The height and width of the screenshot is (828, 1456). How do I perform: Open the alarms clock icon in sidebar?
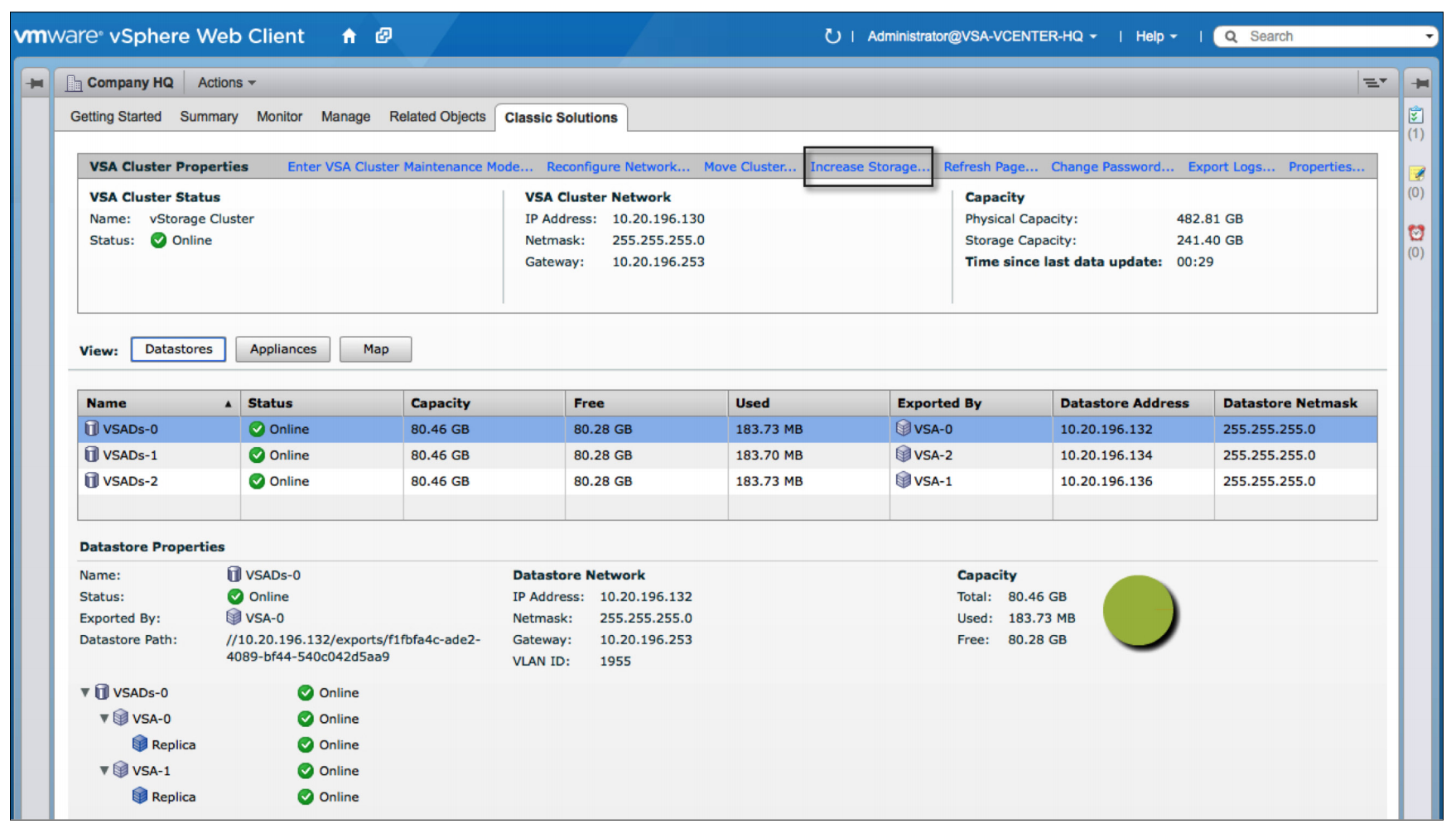pyautogui.click(x=1416, y=233)
